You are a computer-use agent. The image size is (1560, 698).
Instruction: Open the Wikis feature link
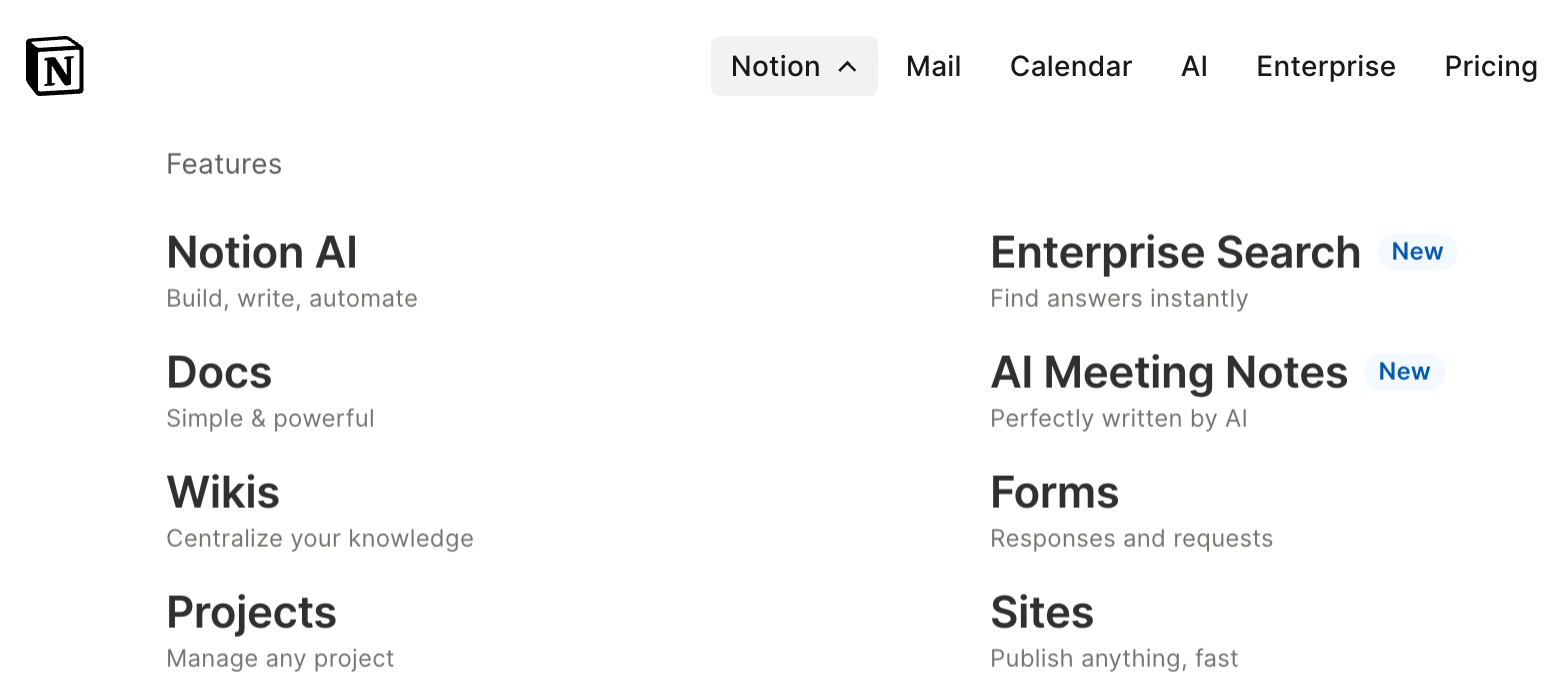223,492
